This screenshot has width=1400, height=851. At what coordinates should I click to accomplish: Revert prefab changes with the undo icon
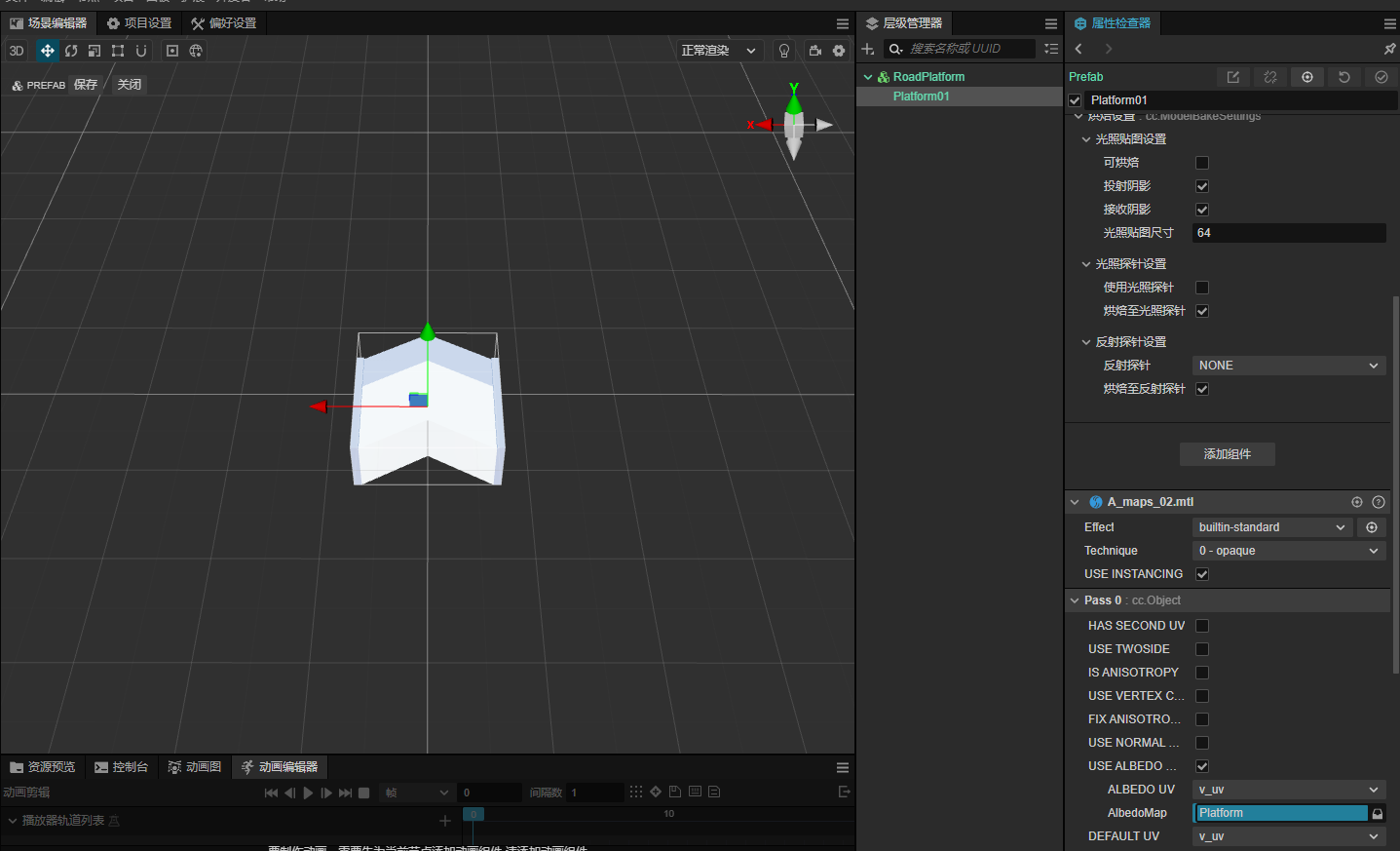(x=1344, y=77)
